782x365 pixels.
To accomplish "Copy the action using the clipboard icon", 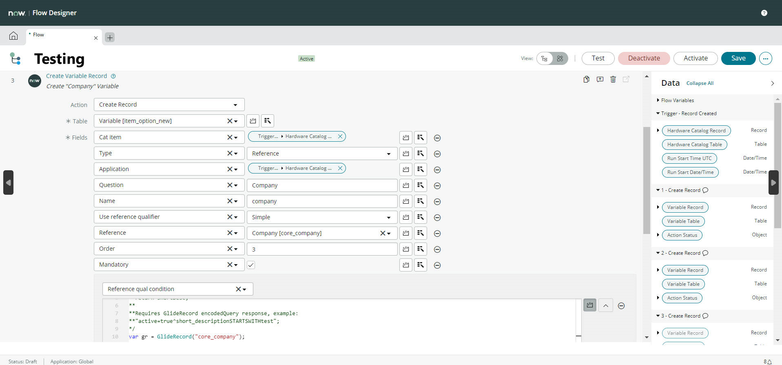I will [586, 79].
